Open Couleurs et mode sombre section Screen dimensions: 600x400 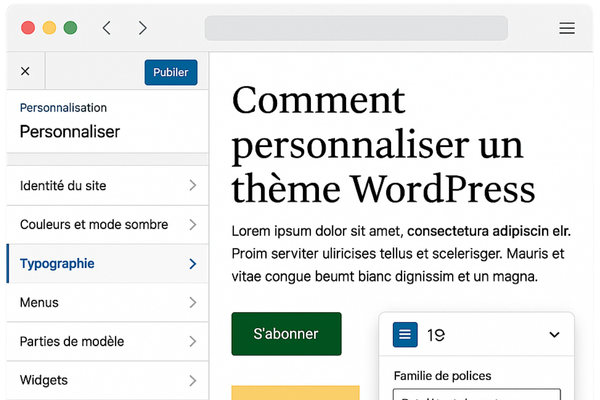tap(108, 224)
